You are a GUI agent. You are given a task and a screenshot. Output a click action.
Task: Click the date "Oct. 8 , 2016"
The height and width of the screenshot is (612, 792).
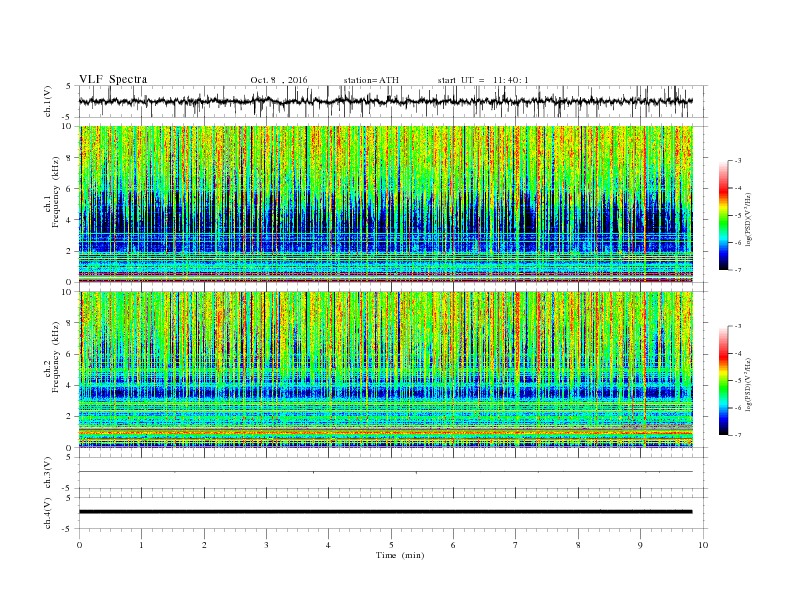279,80
